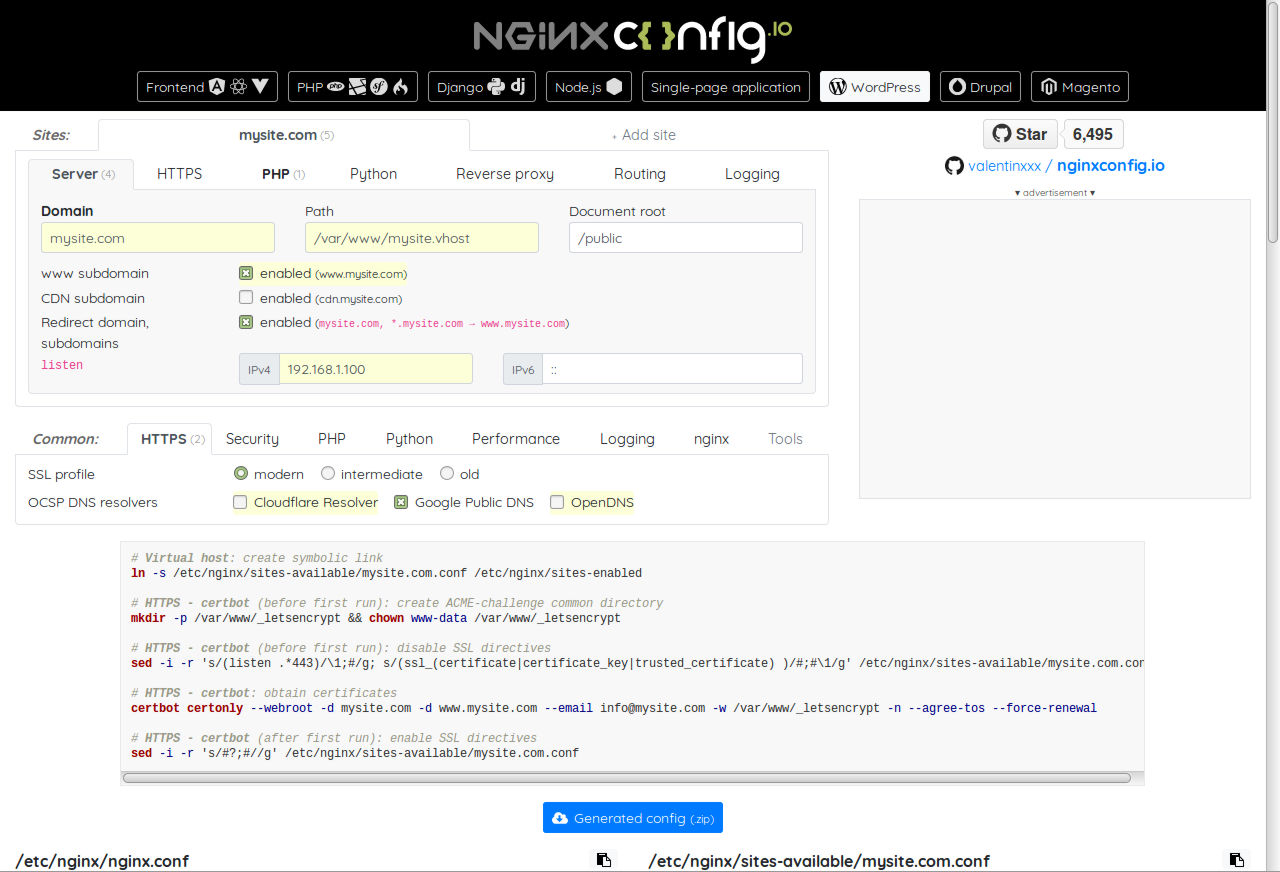Click the IPv6 listen address field
Screen dimensions: 1280x872
coord(672,369)
